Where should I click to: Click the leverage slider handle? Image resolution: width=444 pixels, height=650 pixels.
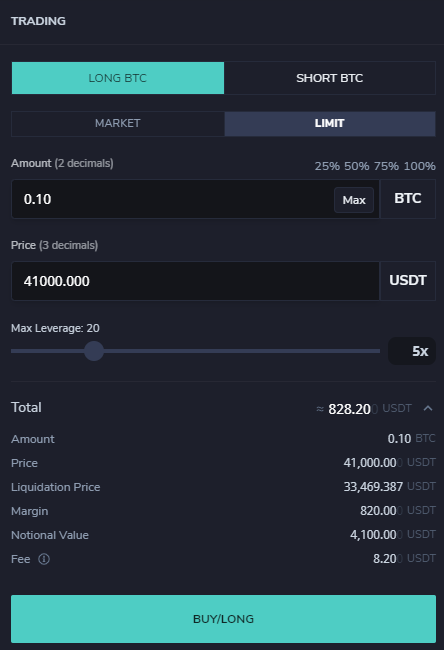point(94,351)
